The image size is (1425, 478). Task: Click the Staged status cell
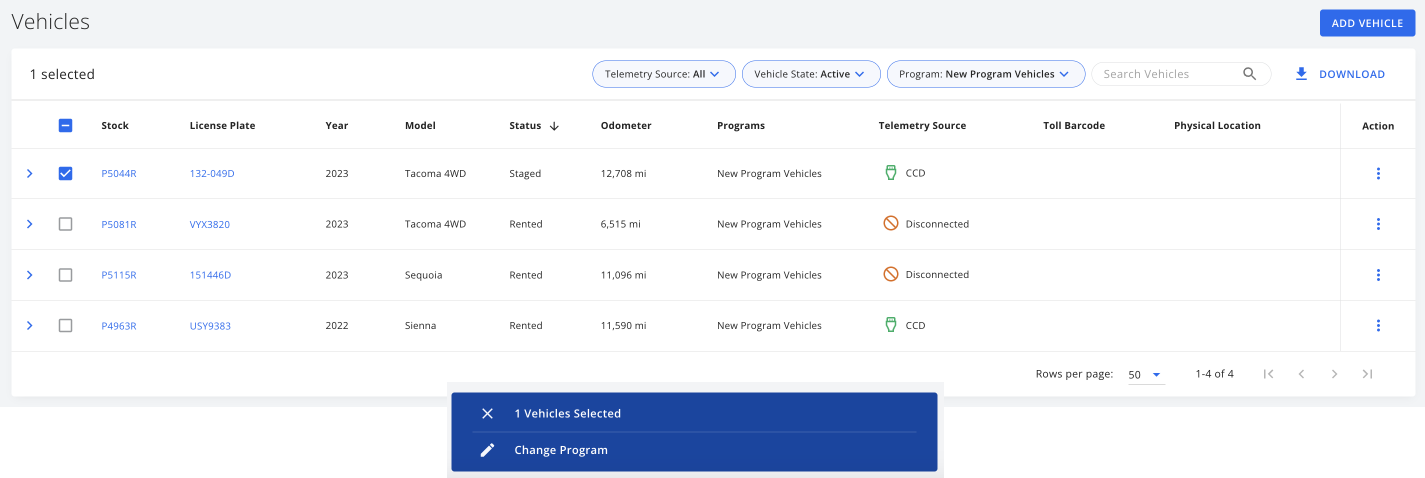pos(525,174)
